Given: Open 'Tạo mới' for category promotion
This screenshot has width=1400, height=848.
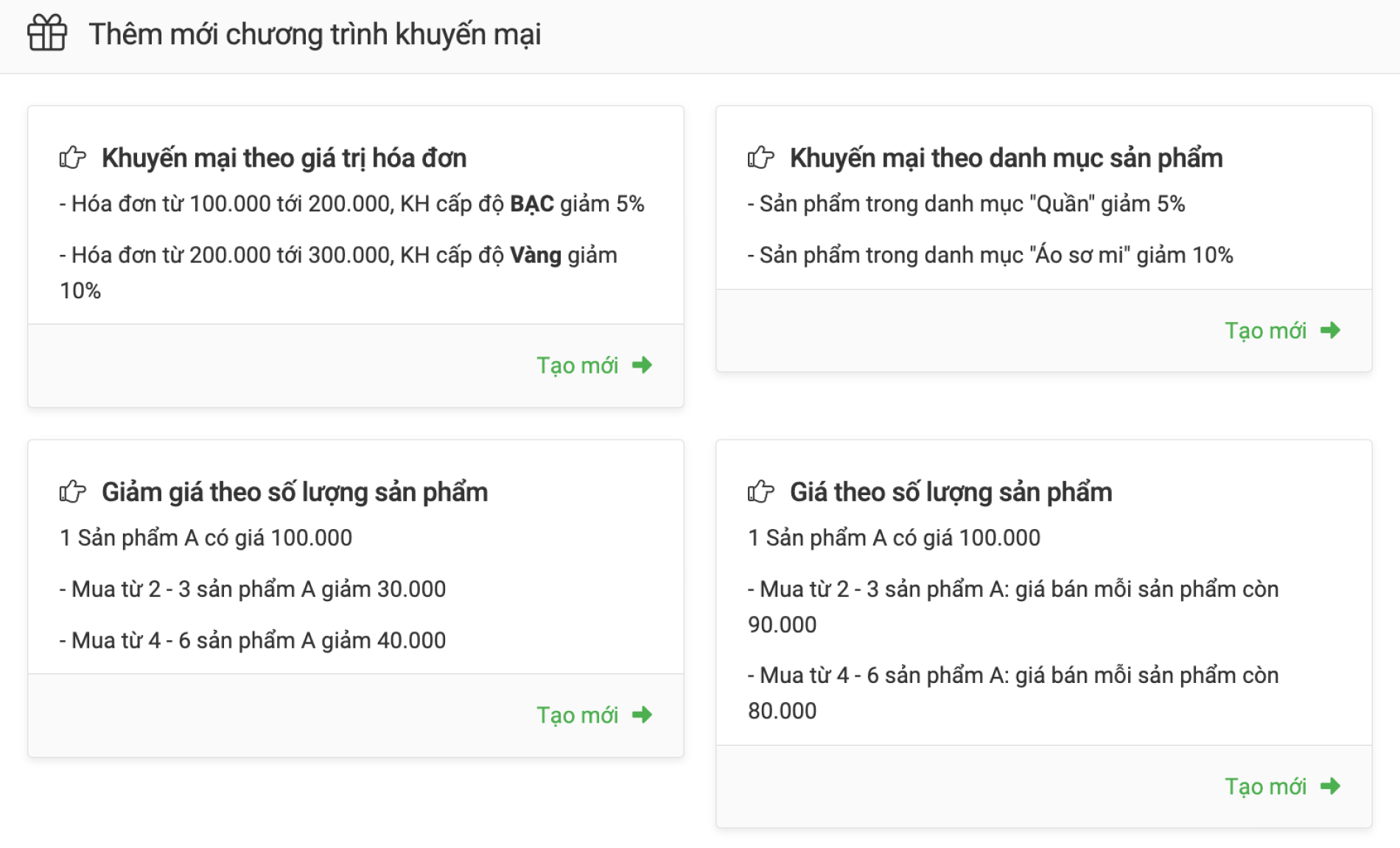Looking at the screenshot, I should [1264, 330].
